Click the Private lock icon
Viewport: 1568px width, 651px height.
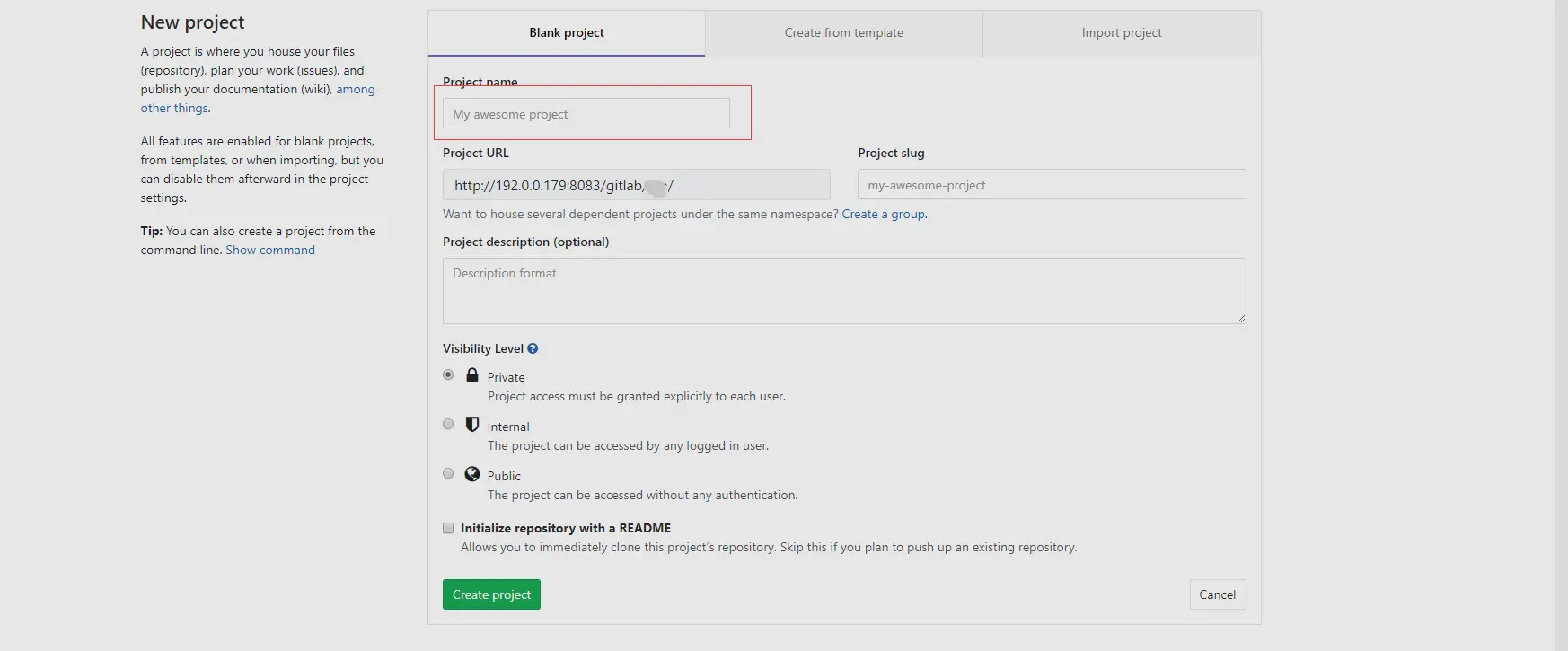(472, 374)
